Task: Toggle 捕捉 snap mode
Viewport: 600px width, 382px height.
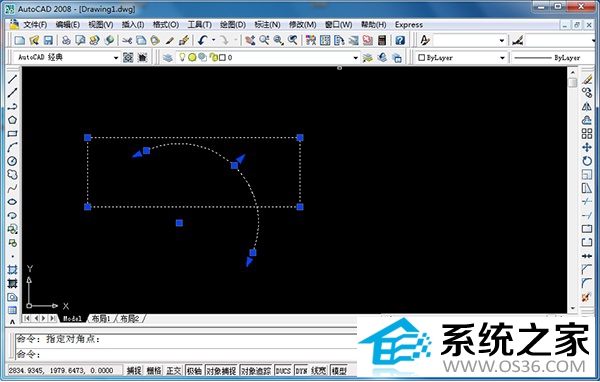Action: pos(134,370)
